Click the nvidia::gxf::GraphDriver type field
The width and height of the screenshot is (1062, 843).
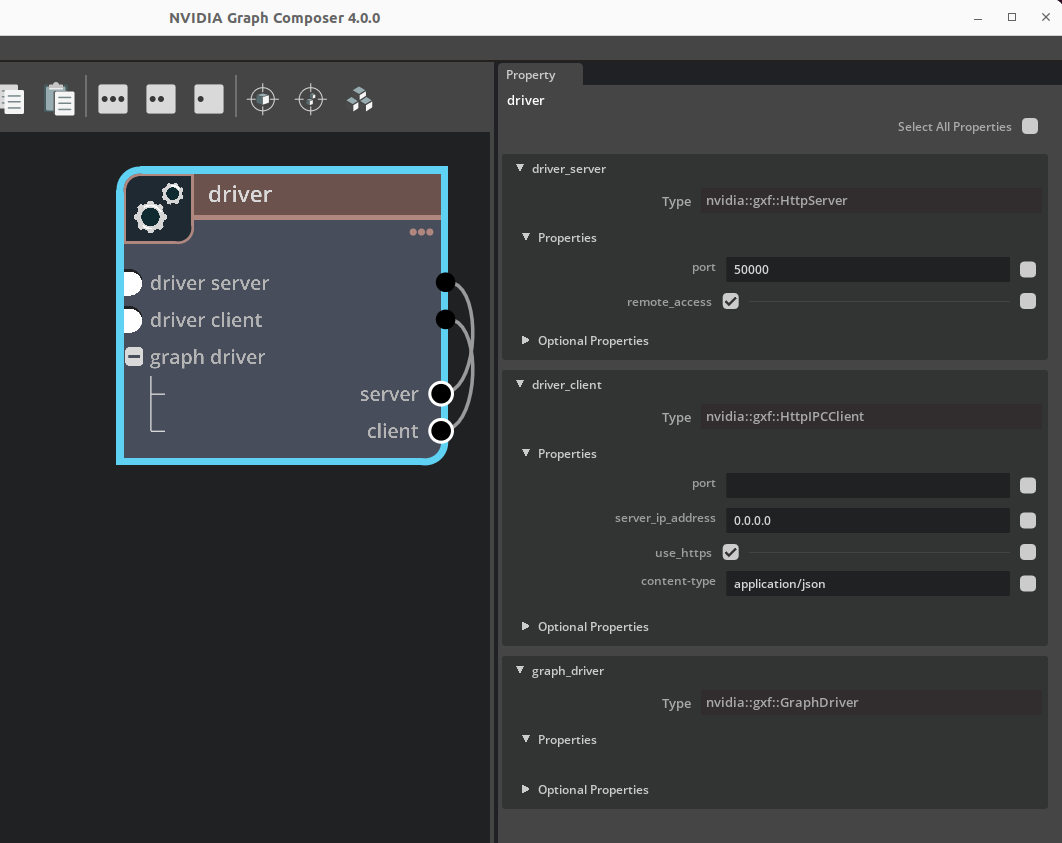click(871, 702)
